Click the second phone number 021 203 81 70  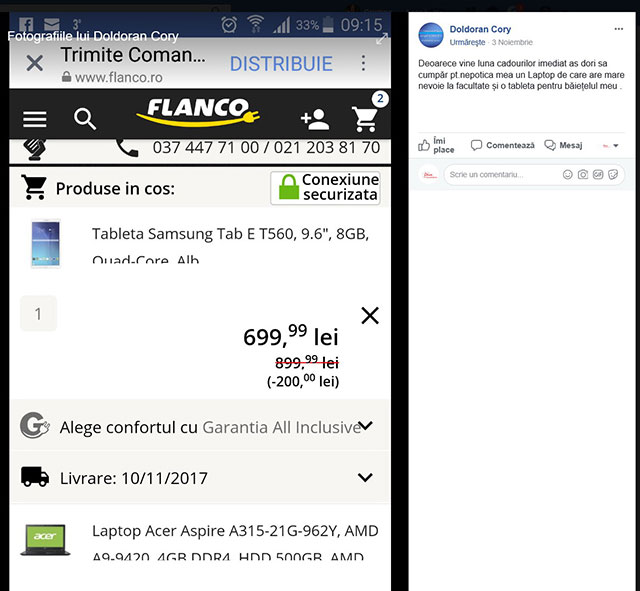[x=327, y=147]
